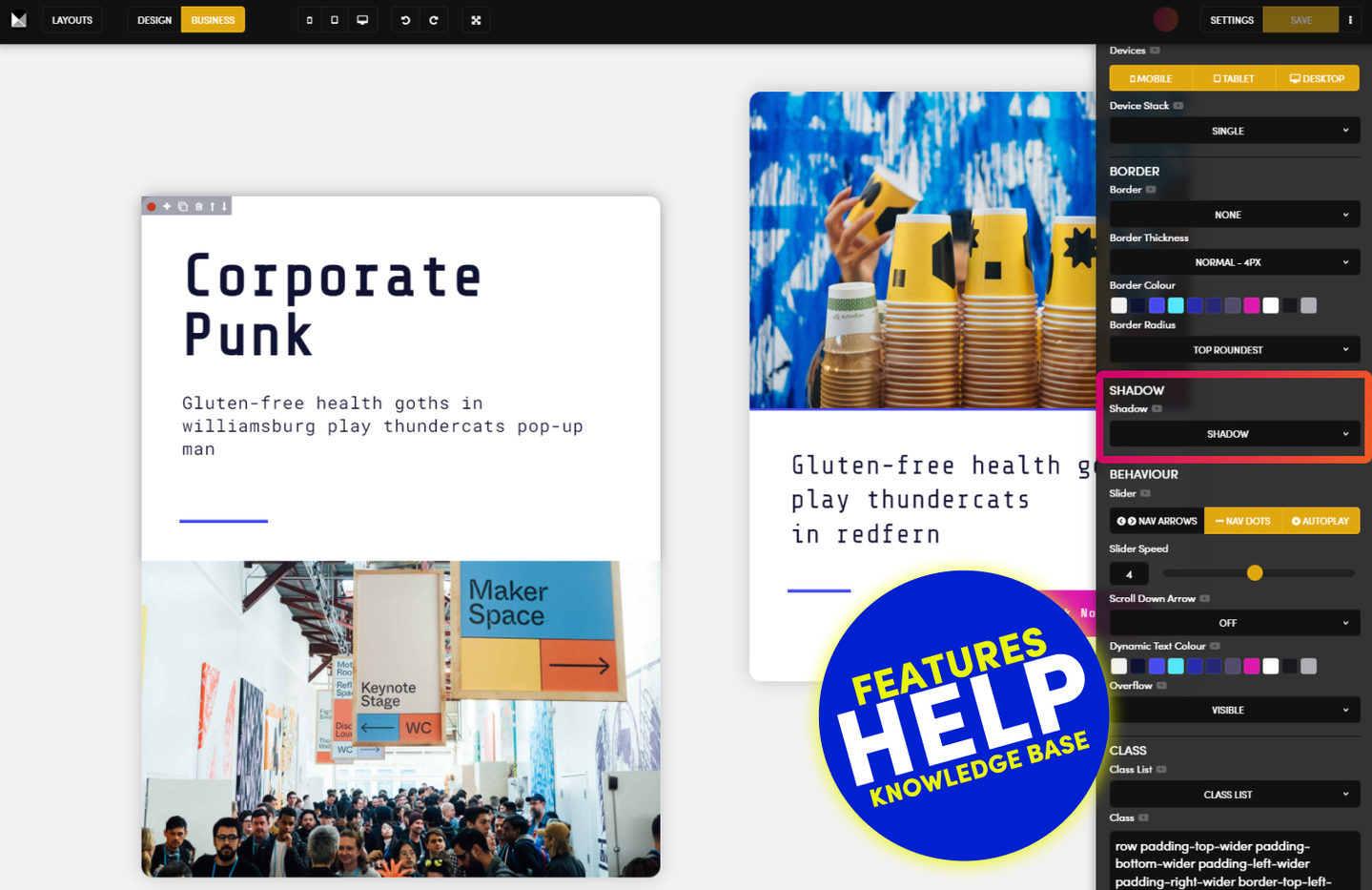The width and height of the screenshot is (1372, 890).
Task: Open the Layouts menu
Action: [x=72, y=20]
